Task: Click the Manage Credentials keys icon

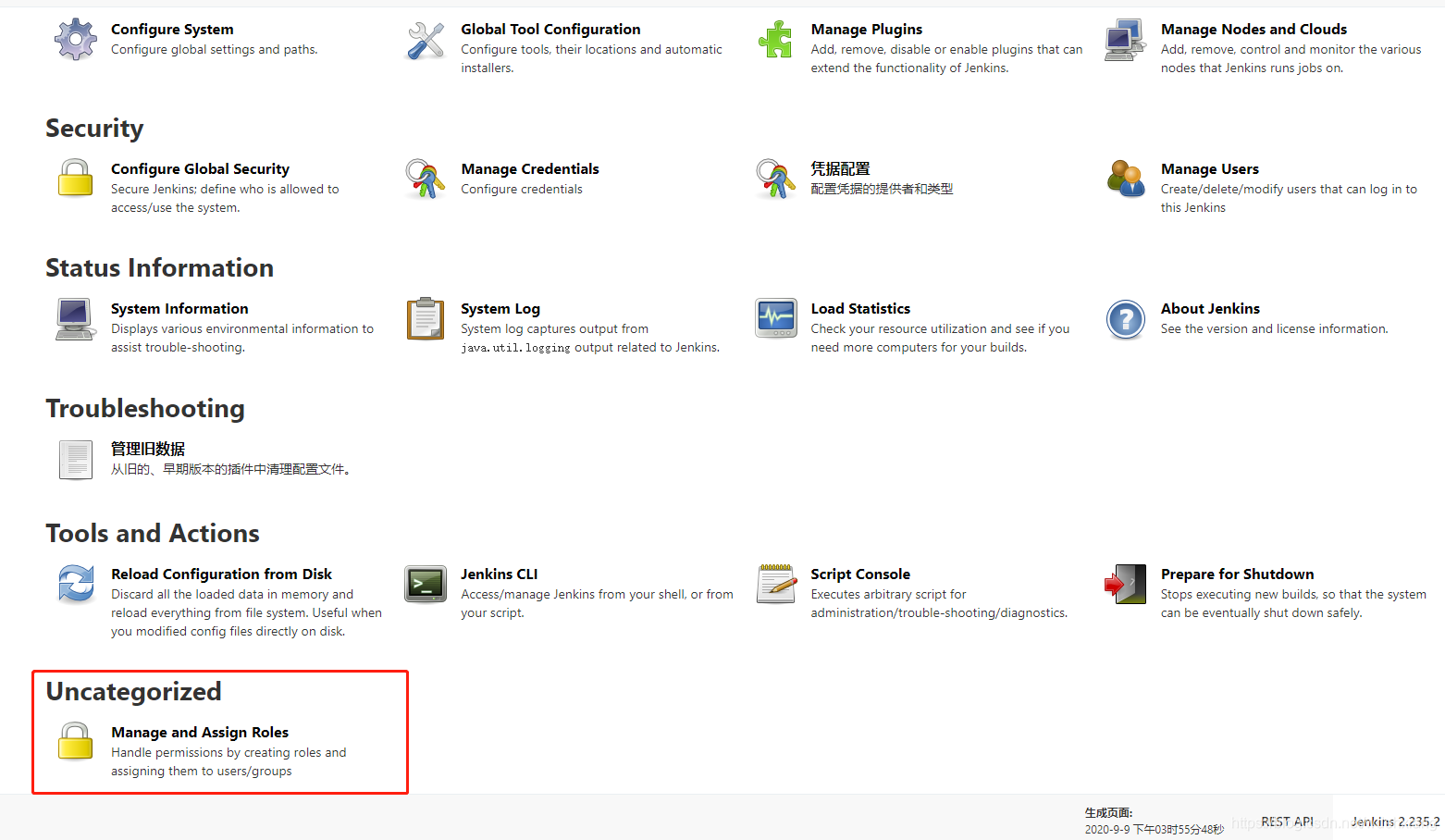Action: click(x=426, y=179)
